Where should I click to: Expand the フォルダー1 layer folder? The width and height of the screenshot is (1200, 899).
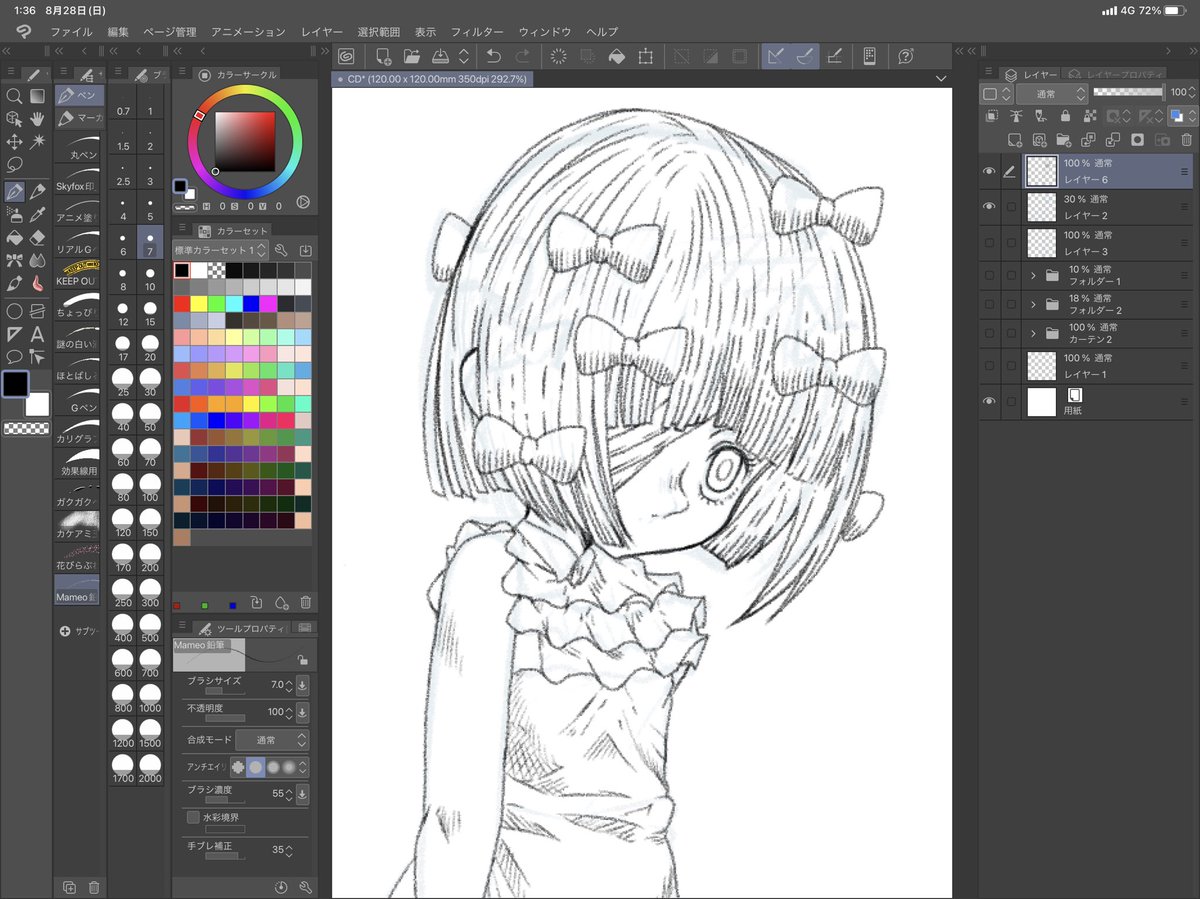point(1033,275)
